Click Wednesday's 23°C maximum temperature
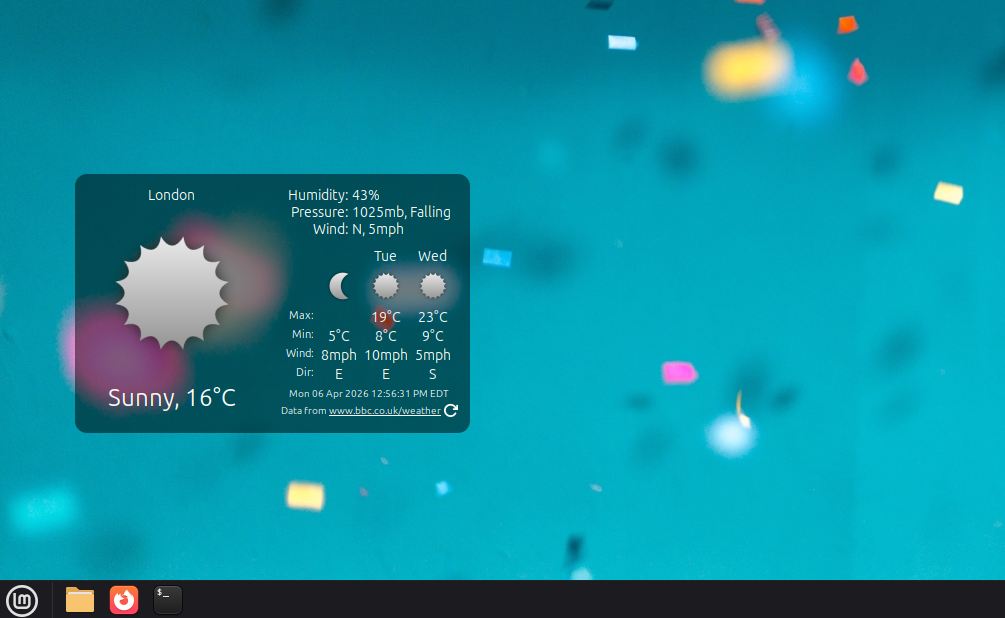This screenshot has width=1005, height=618. pos(432,317)
